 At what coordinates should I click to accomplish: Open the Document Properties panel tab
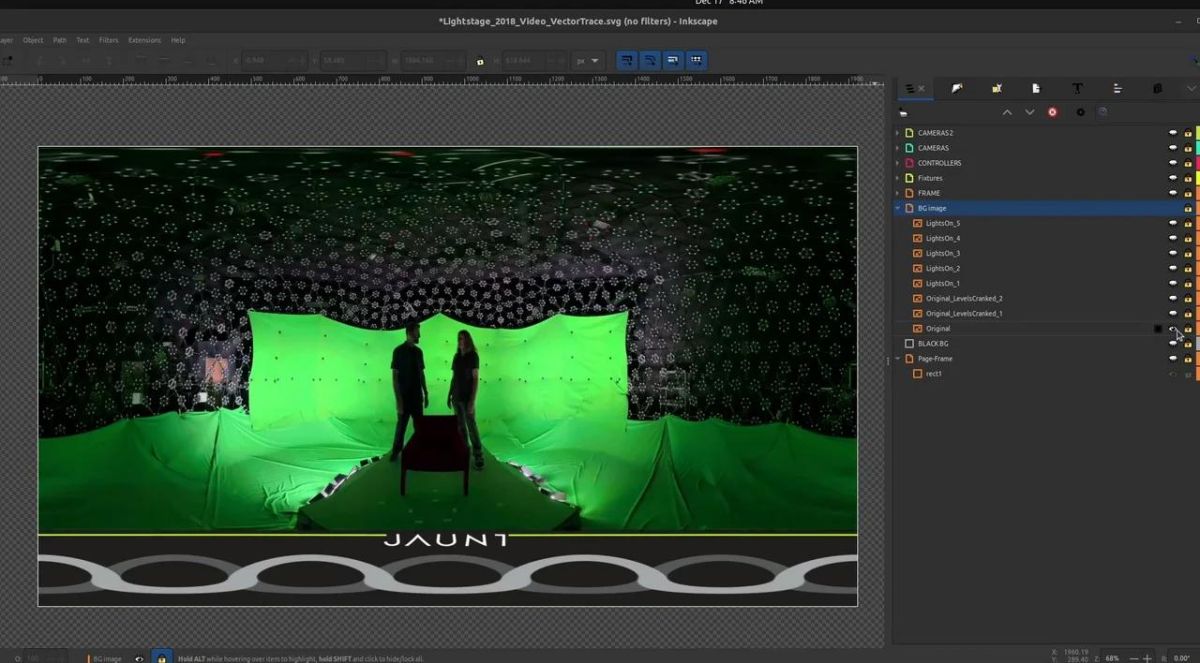(x=1036, y=89)
